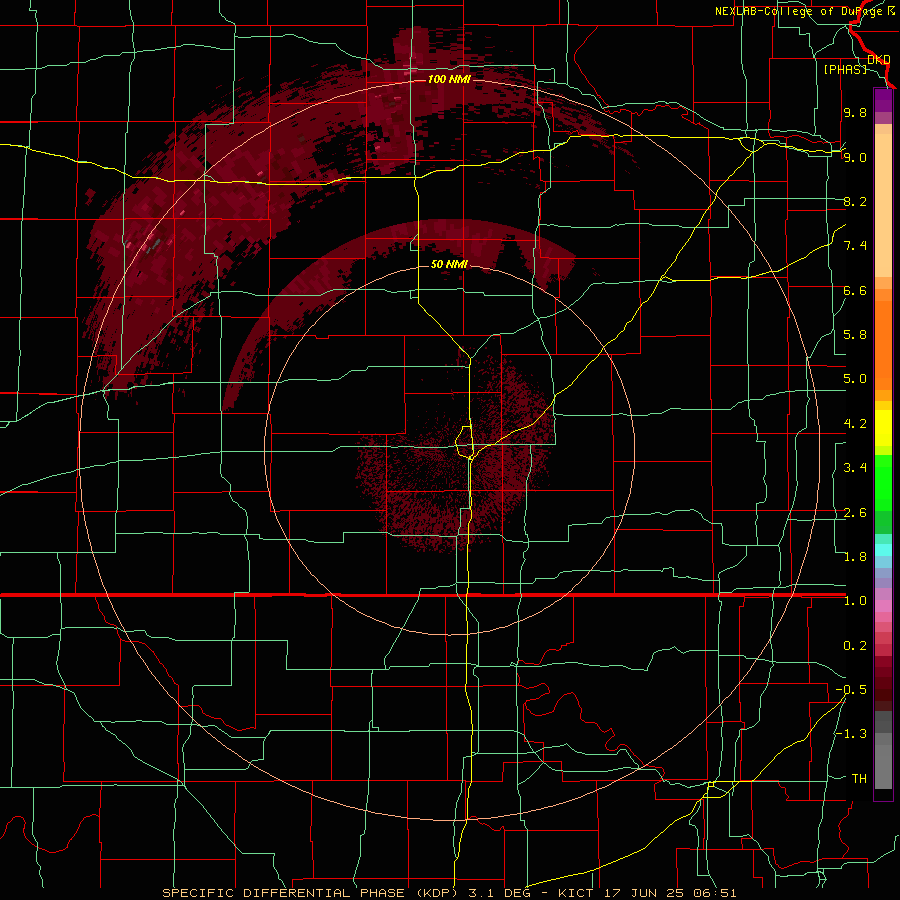
Task: Click the 1.0 legend value
Action: [855, 601]
